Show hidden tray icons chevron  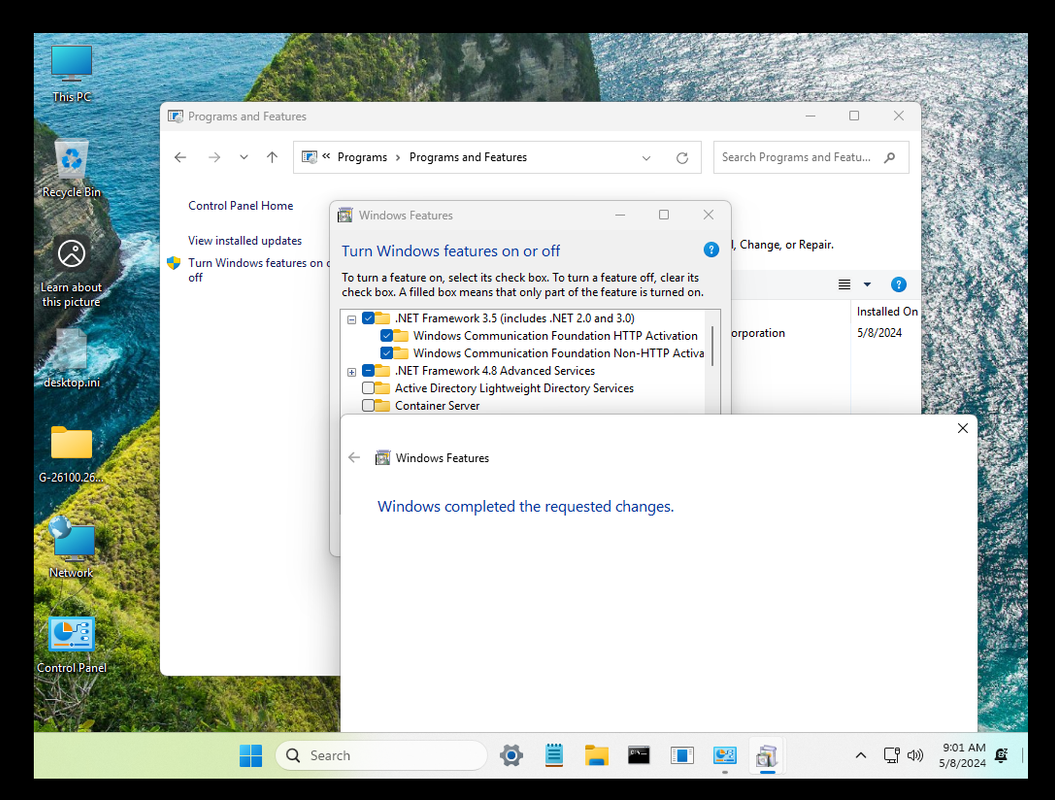[x=861, y=756]
